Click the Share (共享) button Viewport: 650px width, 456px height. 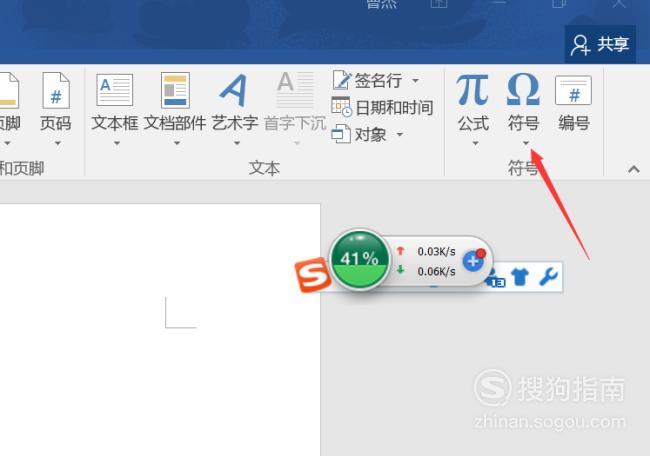click(600, 44)
